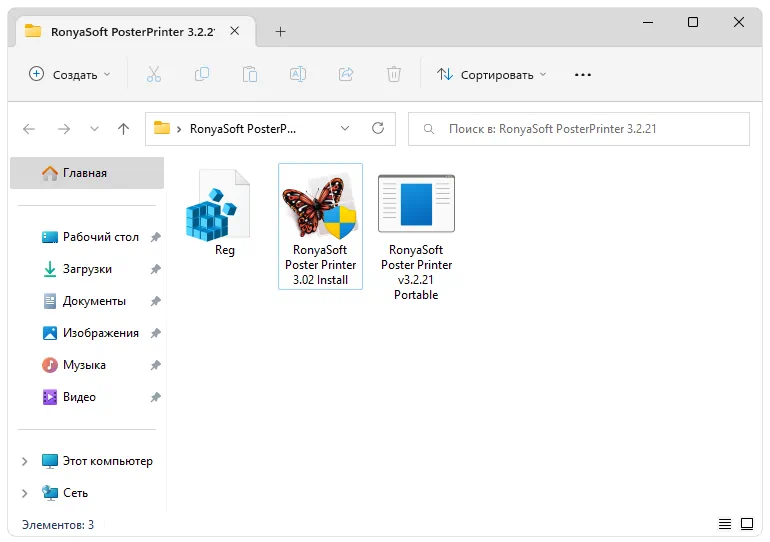Expand Сеть tree node
This screenshot has height=542, width=770.
coord(25,493)
